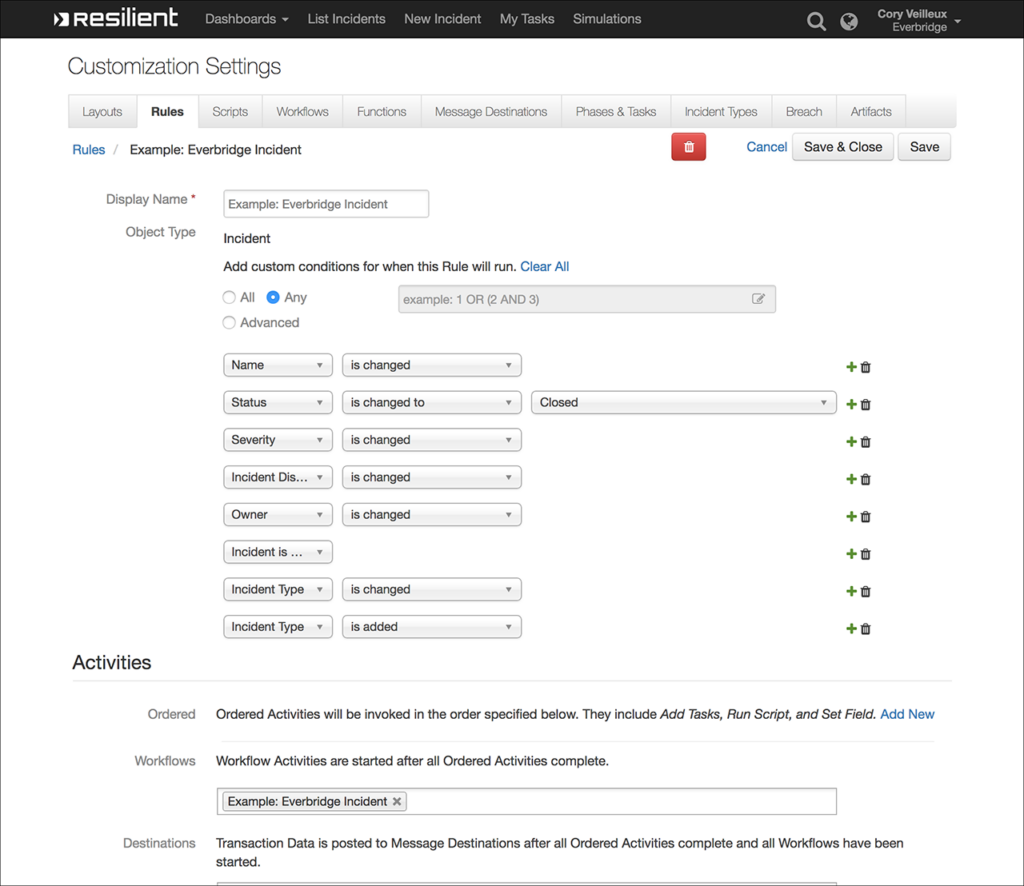
Task: Open the Closed value dropdown
Action: click(684, 402)
